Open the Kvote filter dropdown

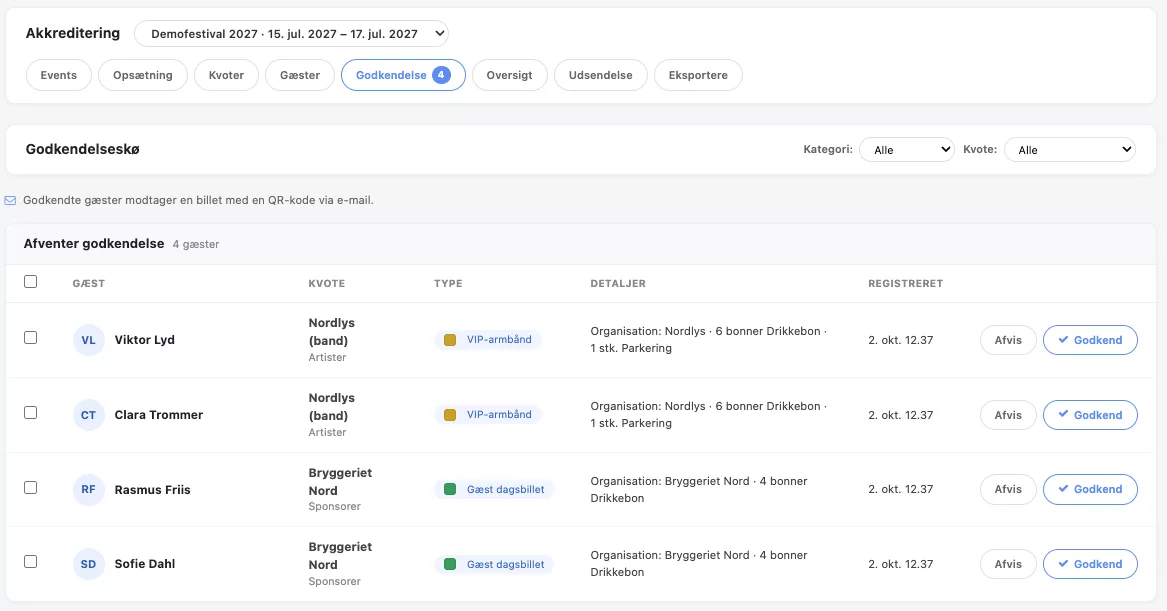[x=1070, y=150]
